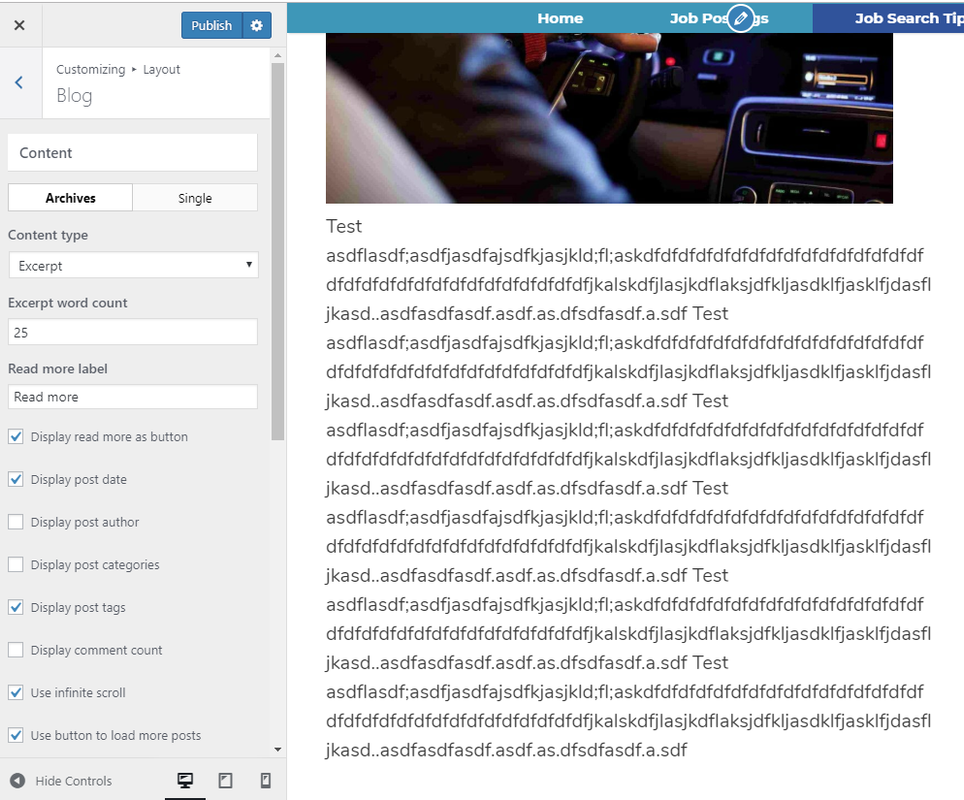The height and width of the screenshot is (800, 964).
Task: Click the 'Excerpt word count' label
Action: click(x=68, y=303)
